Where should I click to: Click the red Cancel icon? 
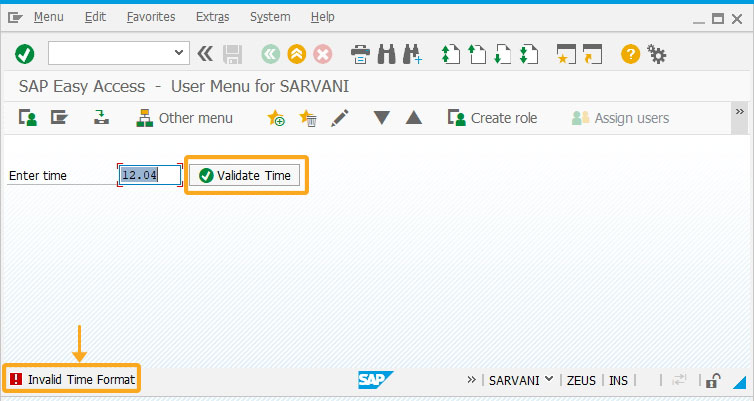pyautogui.click(x=323, y=54)
